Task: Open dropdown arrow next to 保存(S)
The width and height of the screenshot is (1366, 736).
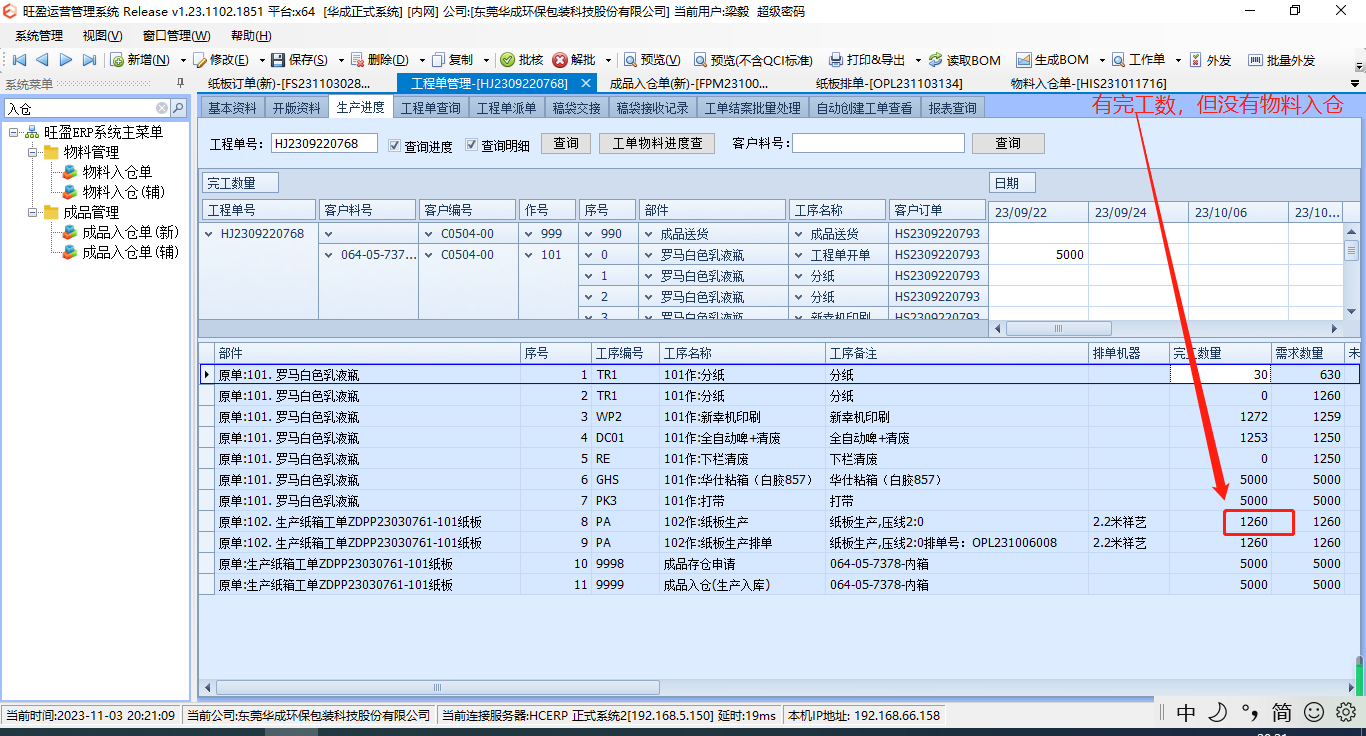Action: coord(340,60)
